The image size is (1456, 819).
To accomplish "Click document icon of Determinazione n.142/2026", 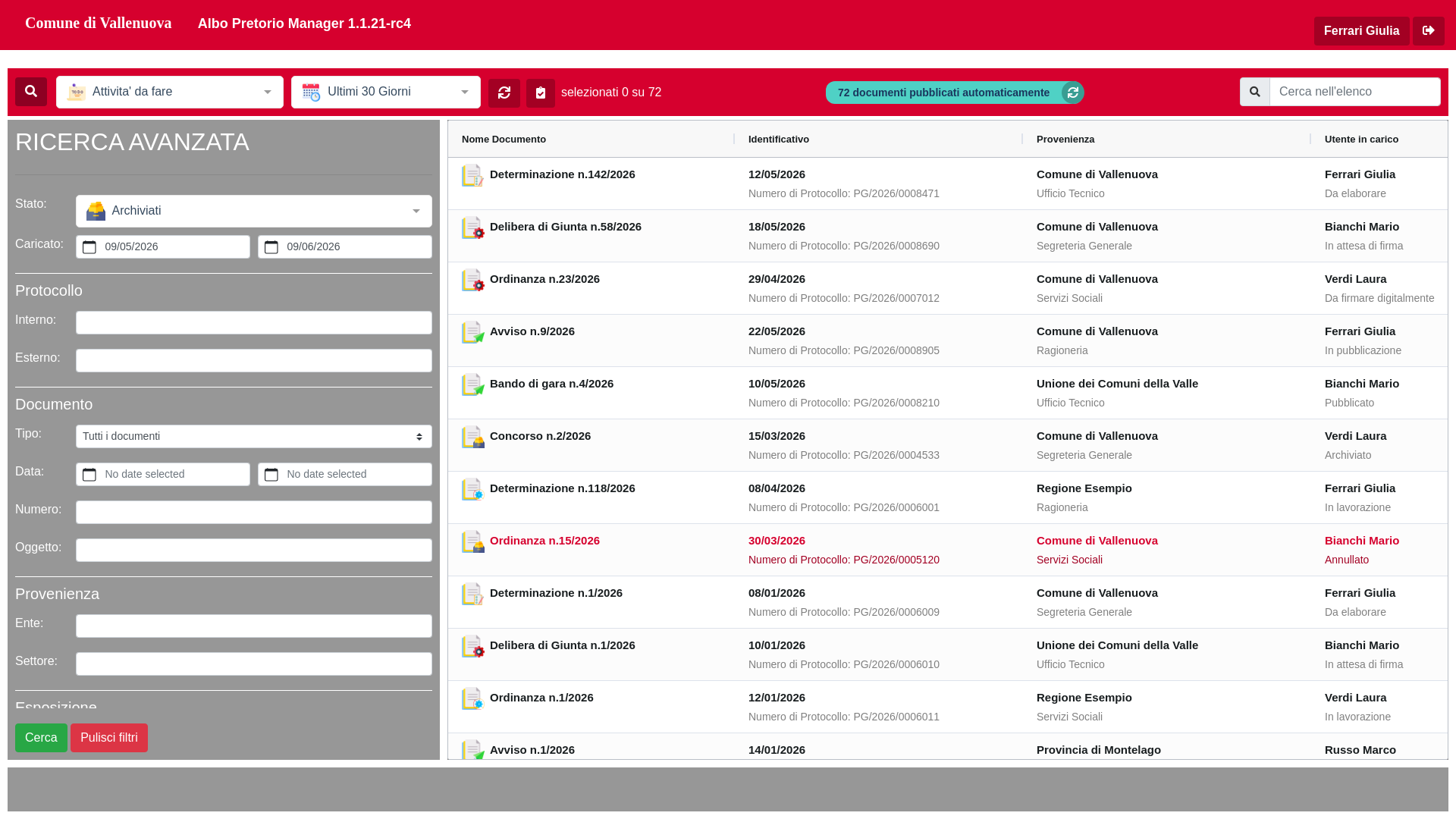I will click(x=472, y=175).
